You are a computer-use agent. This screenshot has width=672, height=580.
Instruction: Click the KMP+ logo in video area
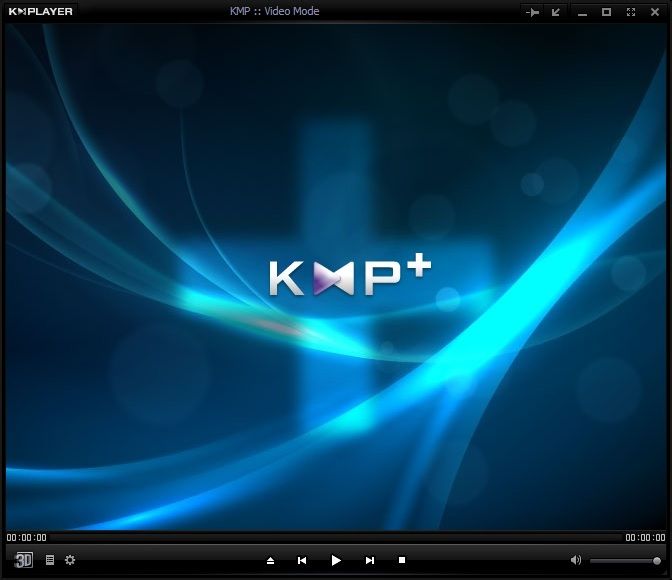click(x=350, y=275)
